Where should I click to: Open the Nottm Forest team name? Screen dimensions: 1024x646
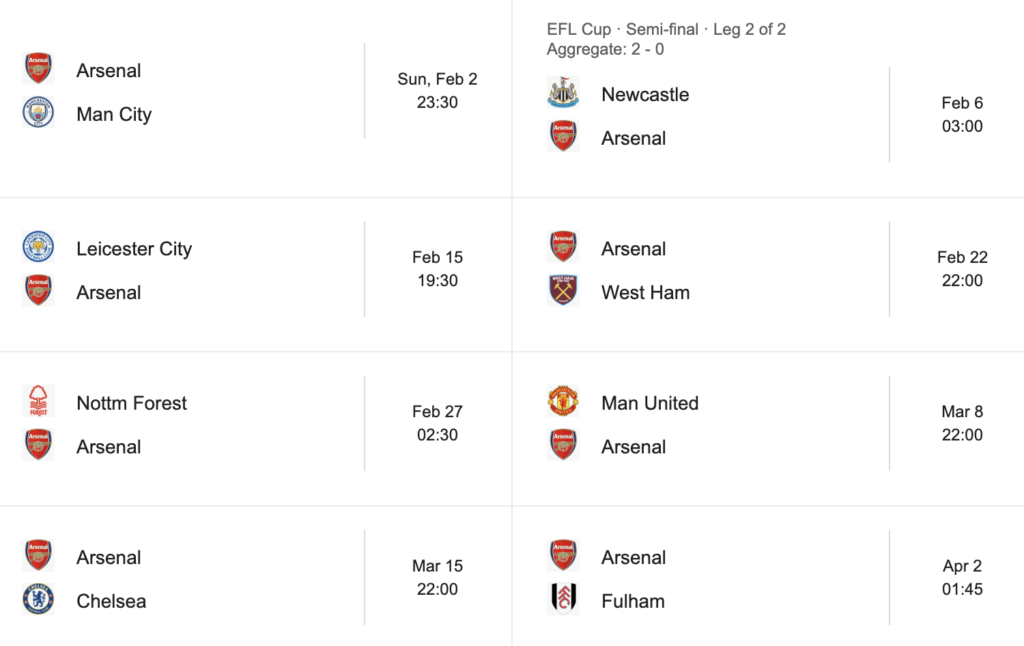(132, 403)
